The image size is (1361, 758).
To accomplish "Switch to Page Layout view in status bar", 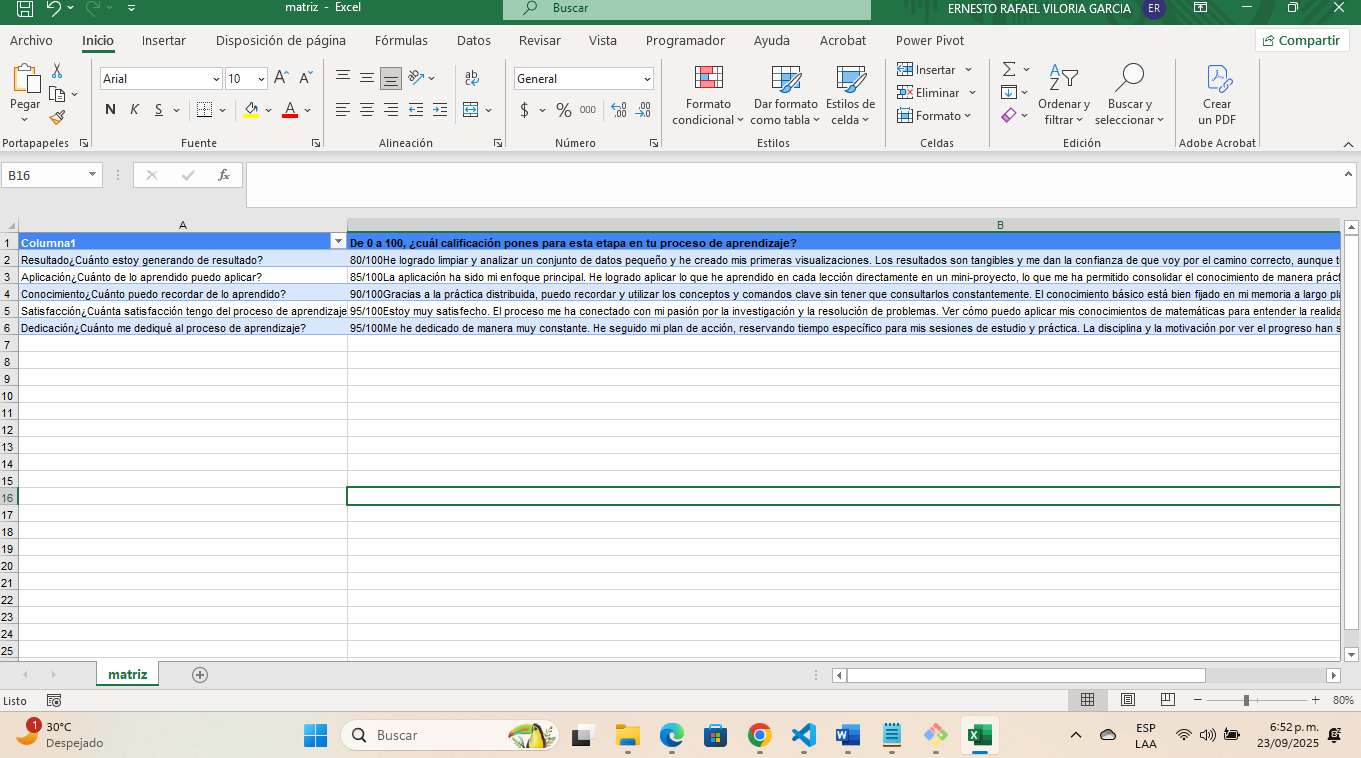I will click(x=1127, y=700).
